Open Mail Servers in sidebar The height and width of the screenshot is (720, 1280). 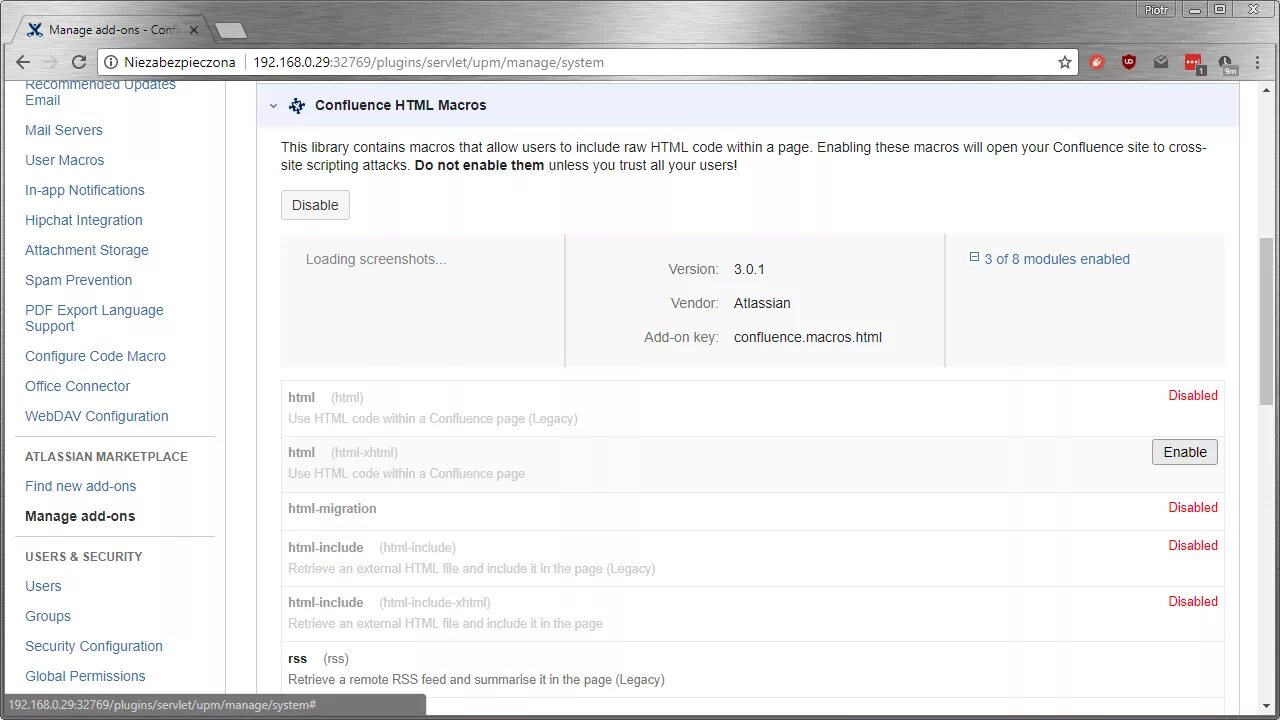[64, 130]
